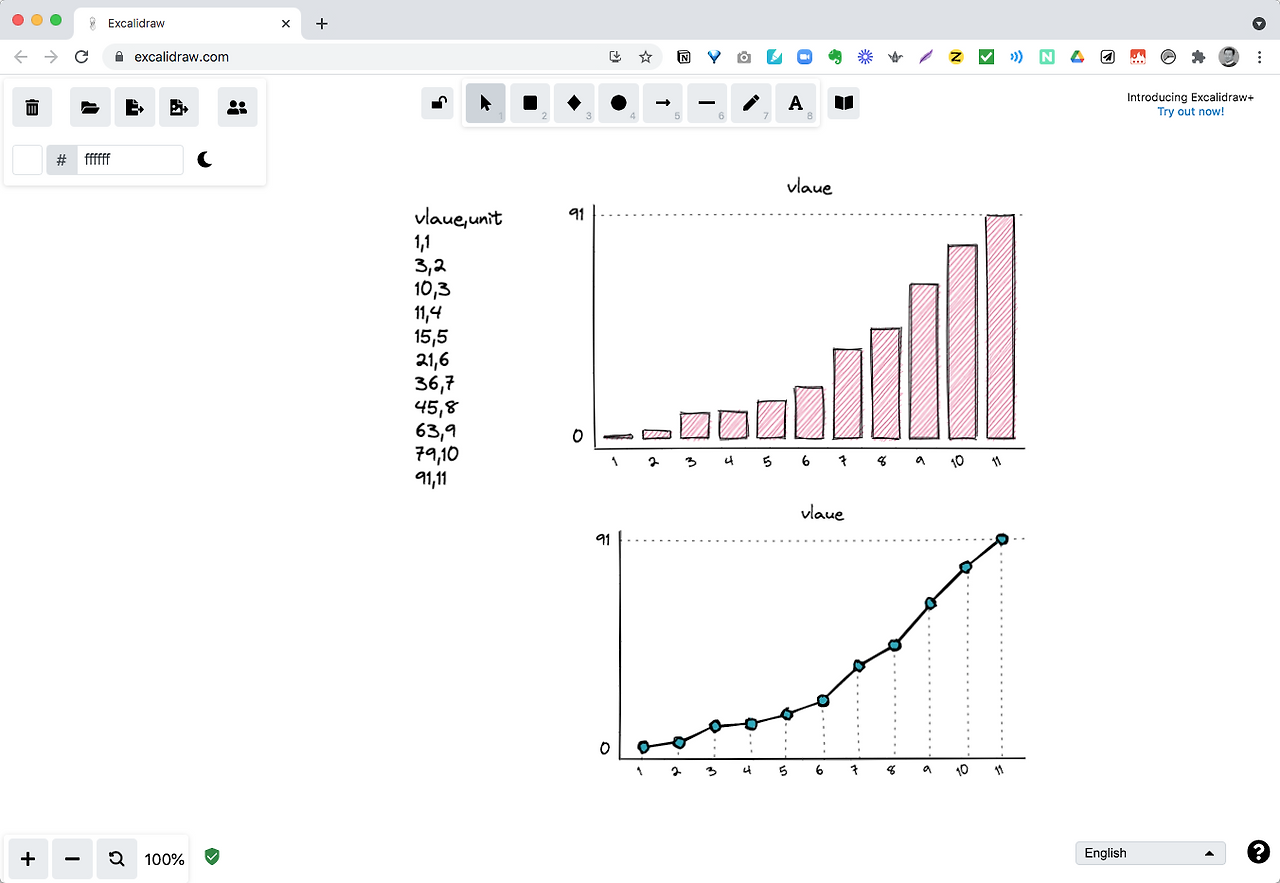Open the Chrome profile avatar
This screenshot has height=883, width=1280.
coord(1229,57)
